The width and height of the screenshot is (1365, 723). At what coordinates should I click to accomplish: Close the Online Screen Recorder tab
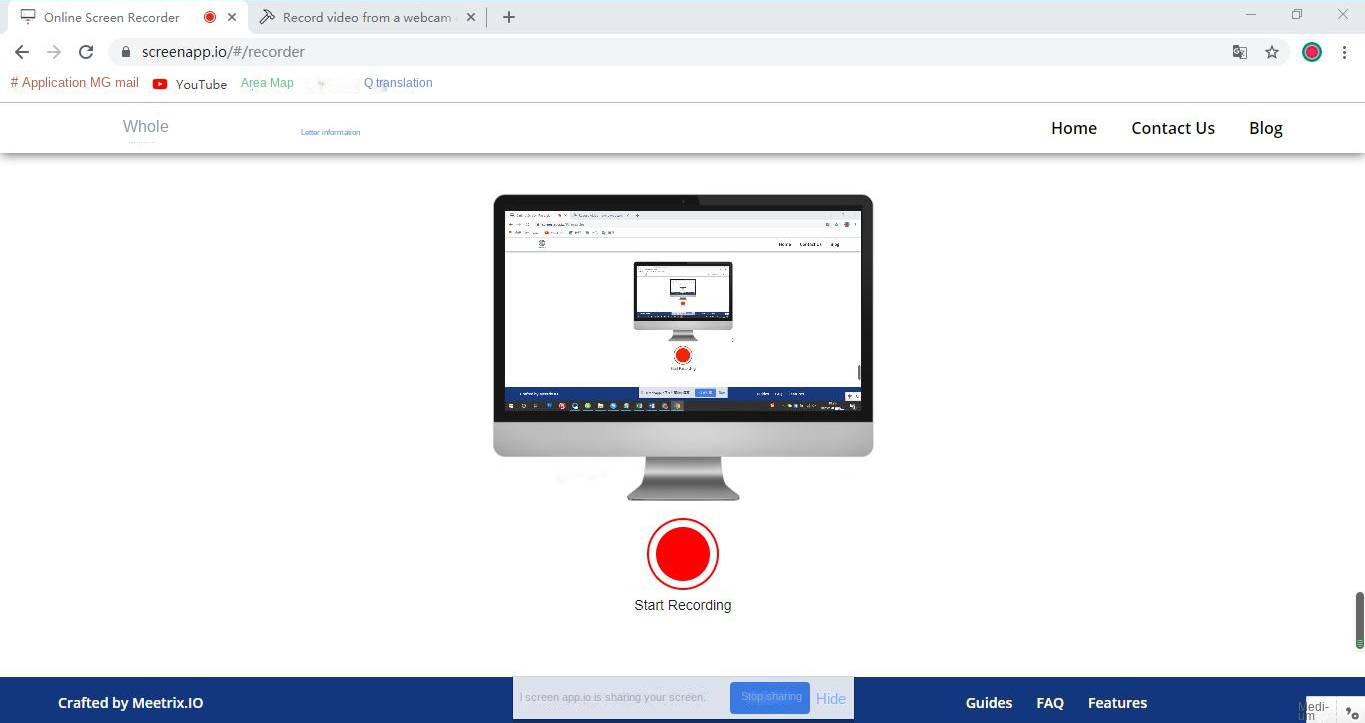point(232,17)
